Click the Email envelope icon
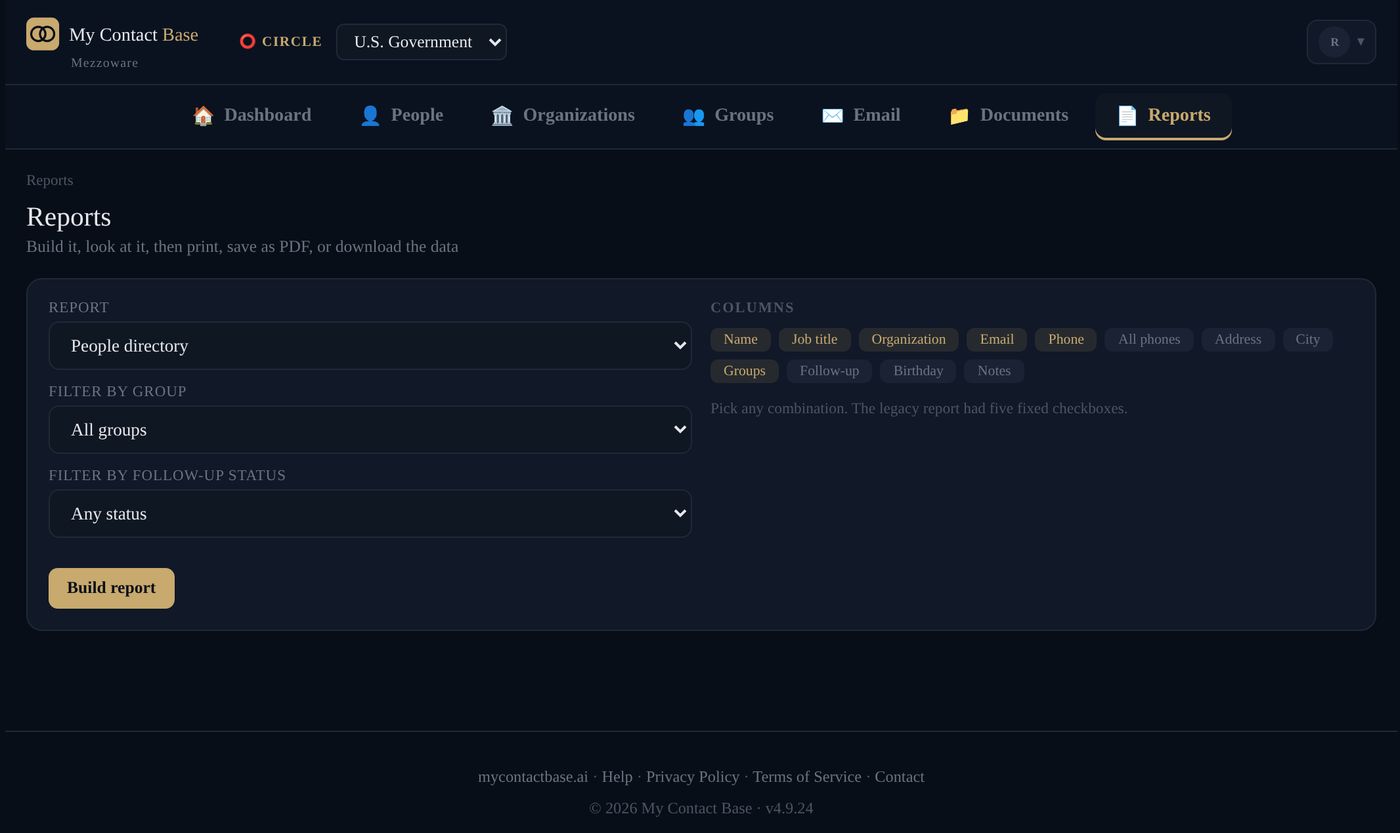The height and width of the screenshot is (833, 1400). pos(832,116)
